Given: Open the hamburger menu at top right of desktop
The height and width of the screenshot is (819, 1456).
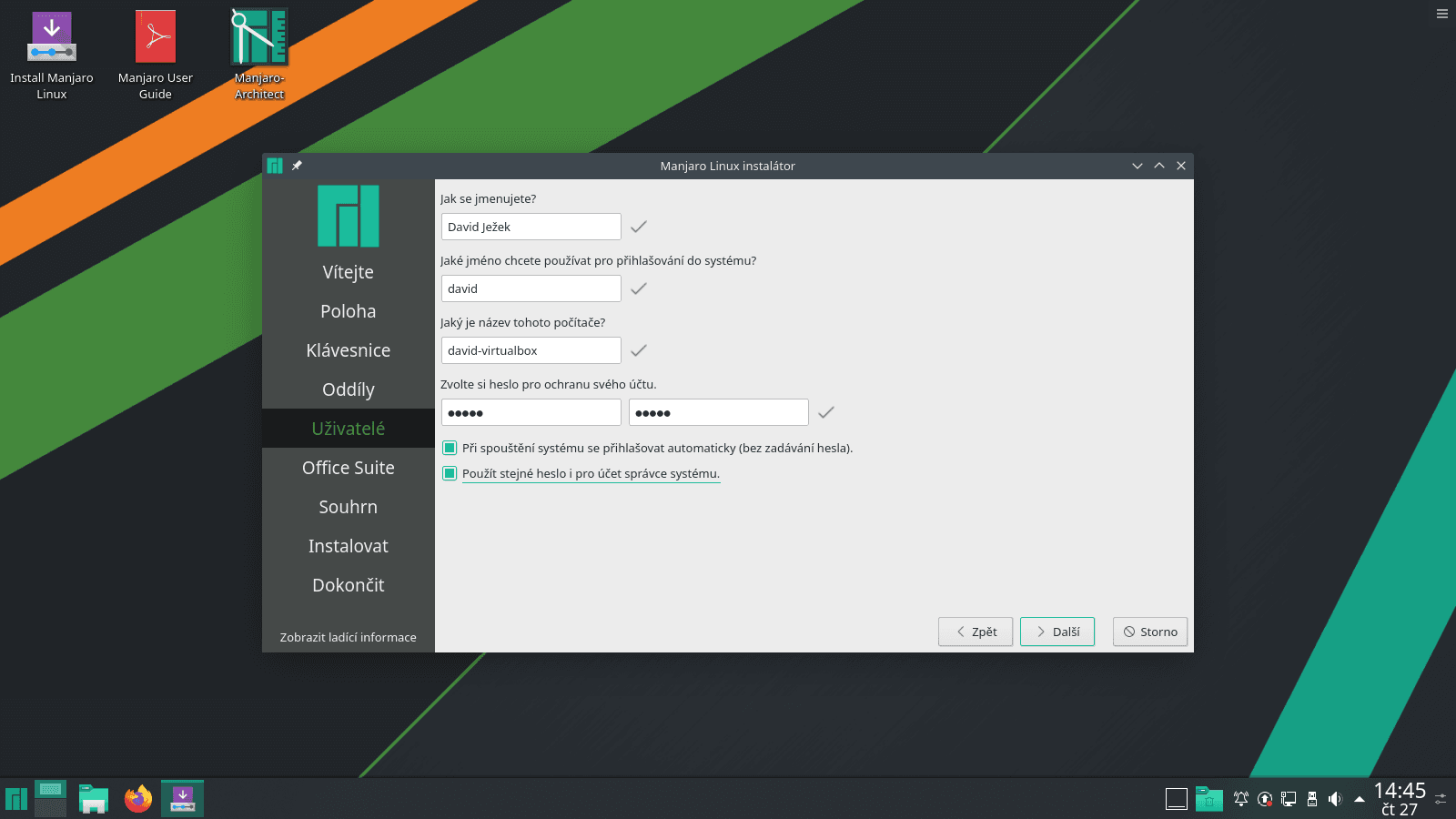Looking at the screenshot, I should (1441, 14).
